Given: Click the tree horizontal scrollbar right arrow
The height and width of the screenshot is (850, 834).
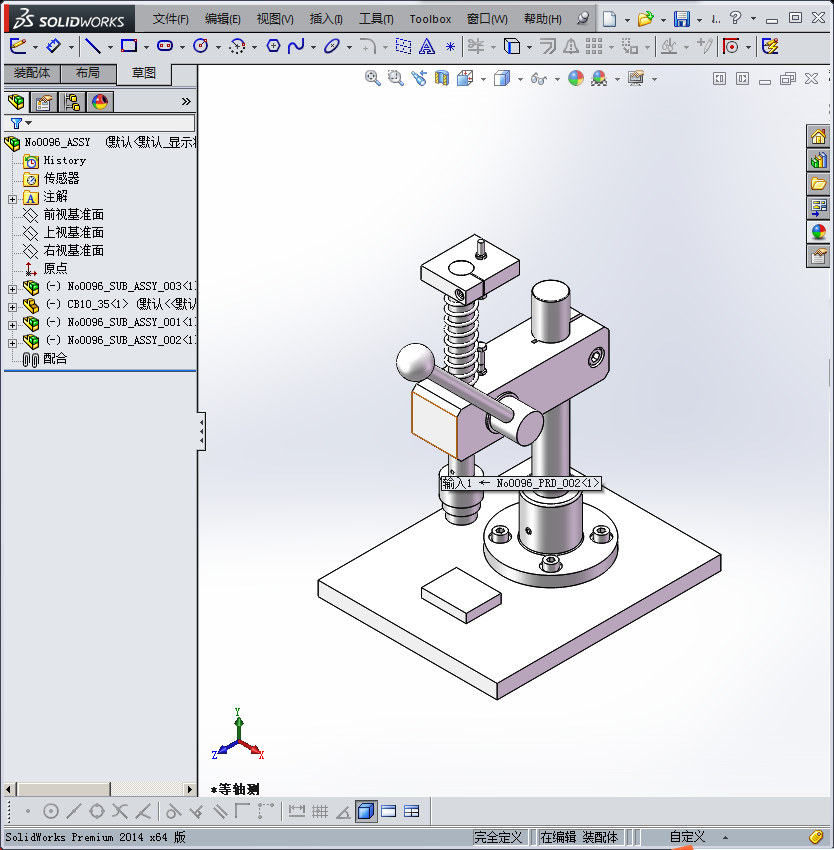Looking at the screenshot, I should point(189,789).
